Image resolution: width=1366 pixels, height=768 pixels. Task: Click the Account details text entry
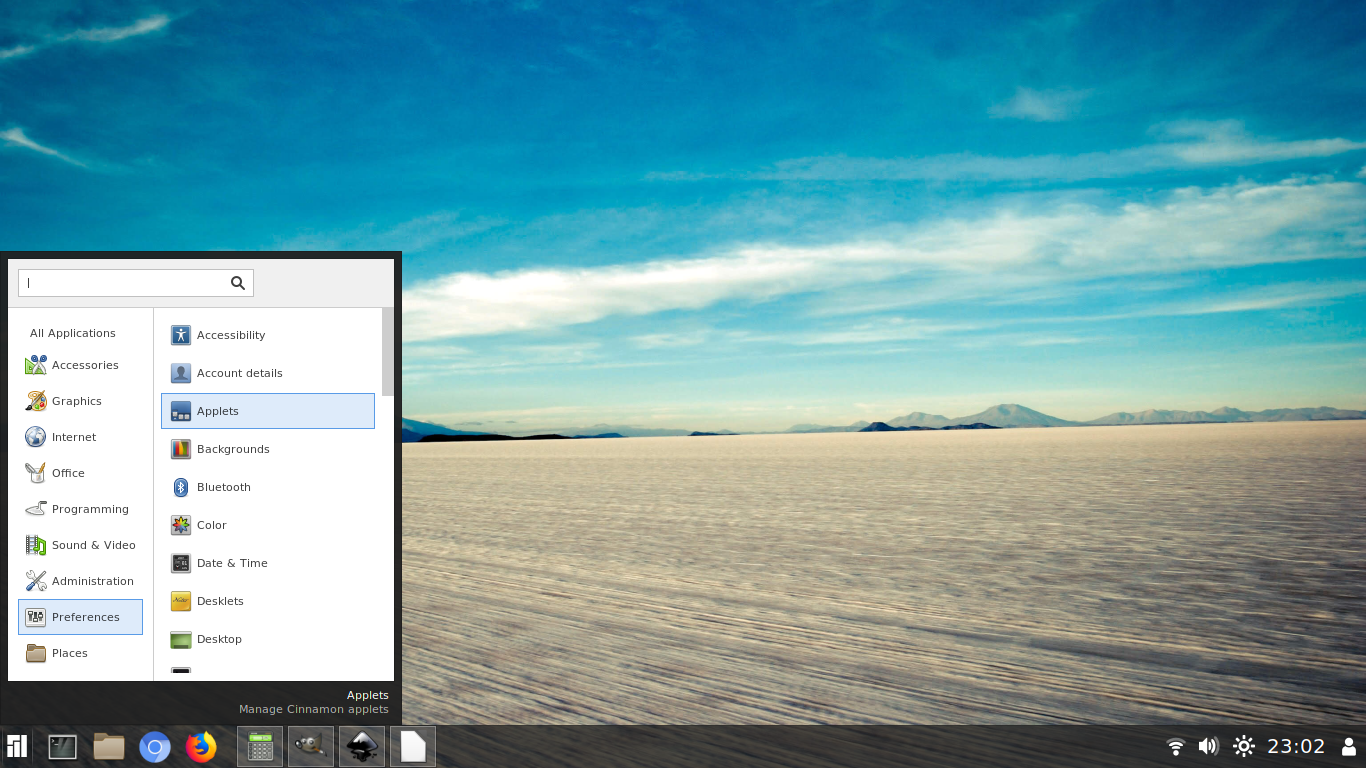point(240,373)
